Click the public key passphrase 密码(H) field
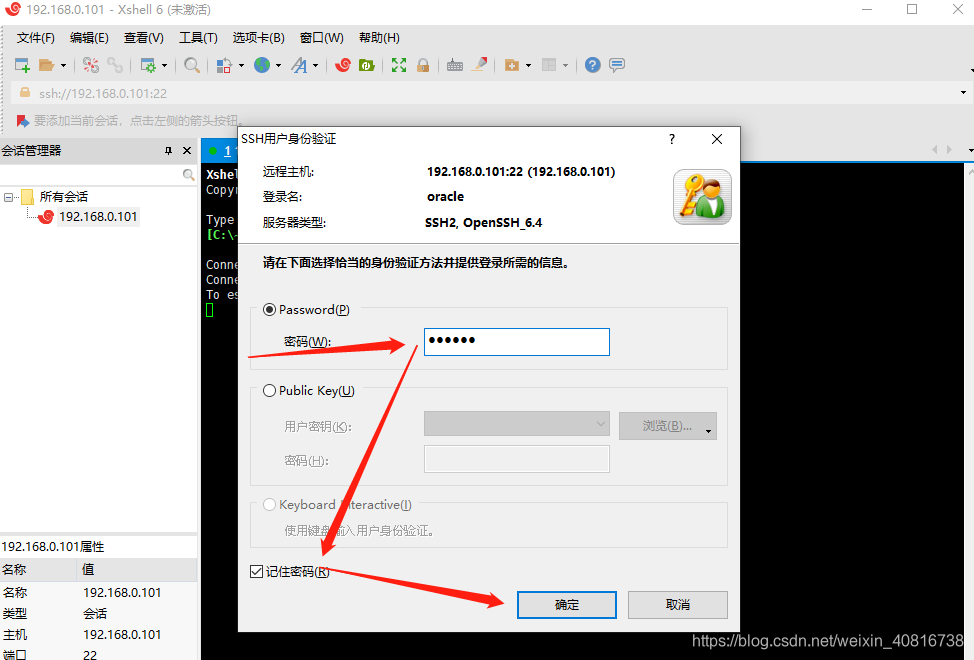Image resolution: width=974 pixels, height=660 pixels. pyautogui.click(x=517, y=459)
